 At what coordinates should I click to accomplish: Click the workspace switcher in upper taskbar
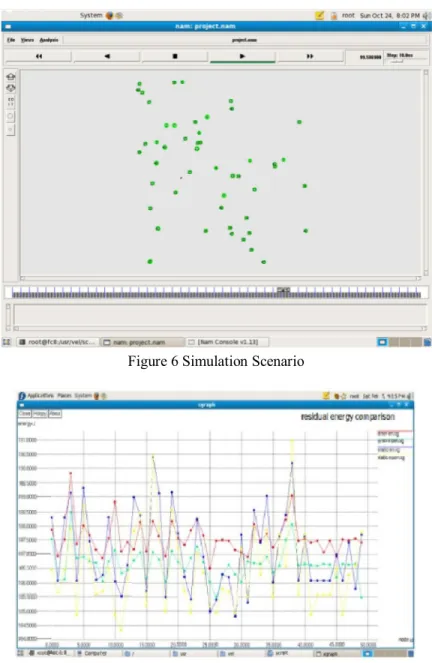point(399,342)
